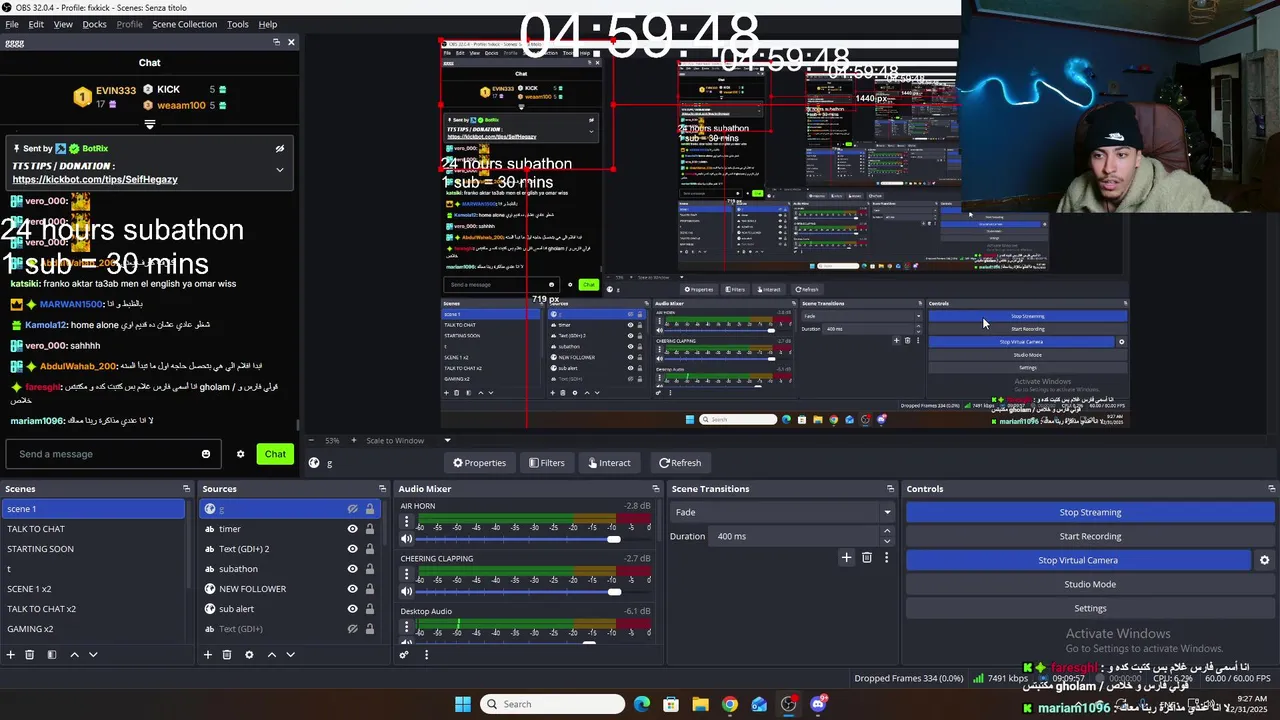Open source Properties button
This screenshot has height=720, width=1280.
tap(479, 463)
